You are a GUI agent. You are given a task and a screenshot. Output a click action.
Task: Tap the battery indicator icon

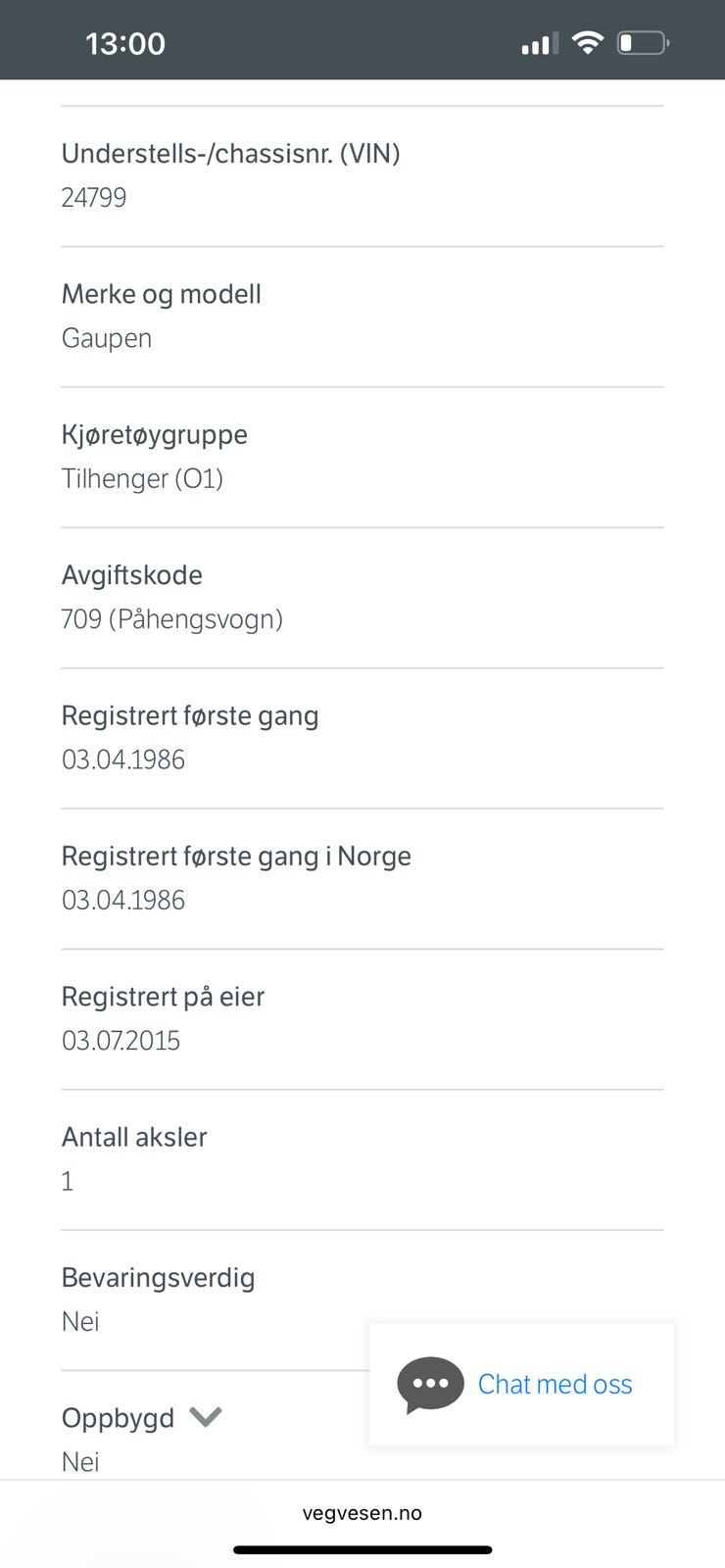click(x=643, y=43)
